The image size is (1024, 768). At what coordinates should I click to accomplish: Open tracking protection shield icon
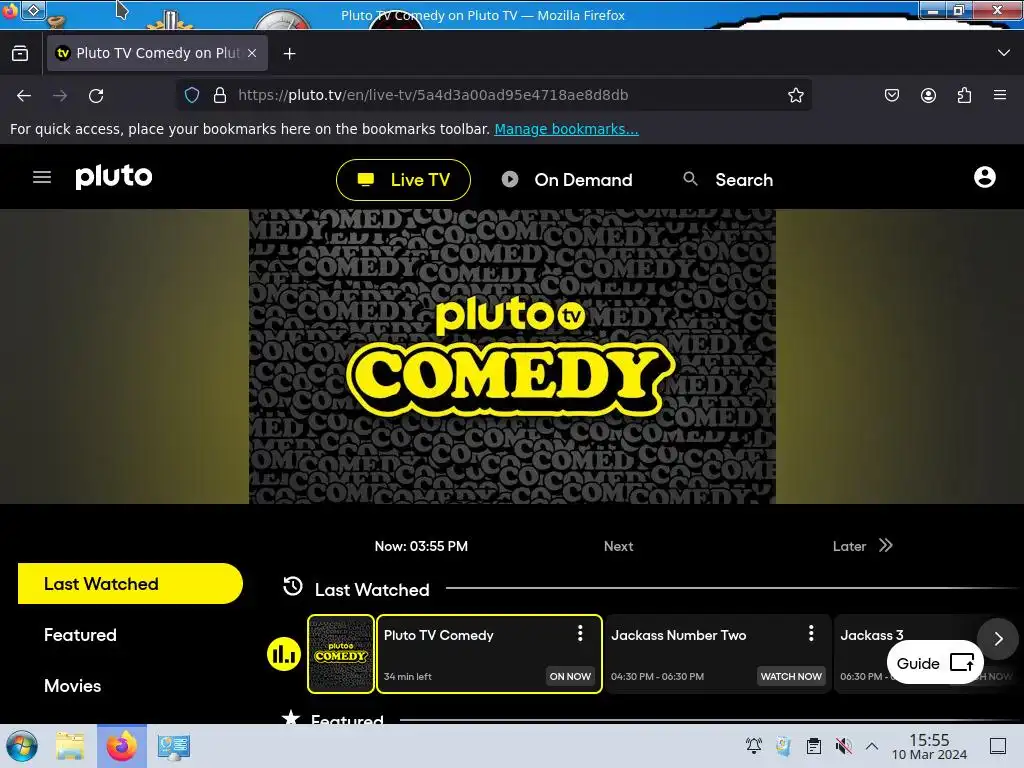tap(192, 95)
